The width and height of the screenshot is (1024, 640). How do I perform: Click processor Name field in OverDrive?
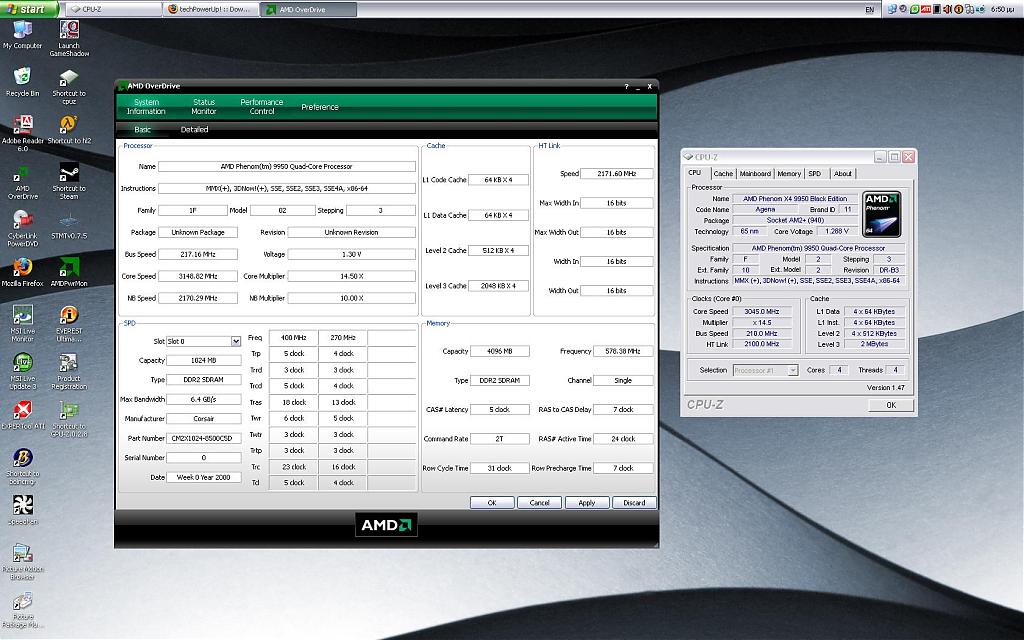pos(287,167)
